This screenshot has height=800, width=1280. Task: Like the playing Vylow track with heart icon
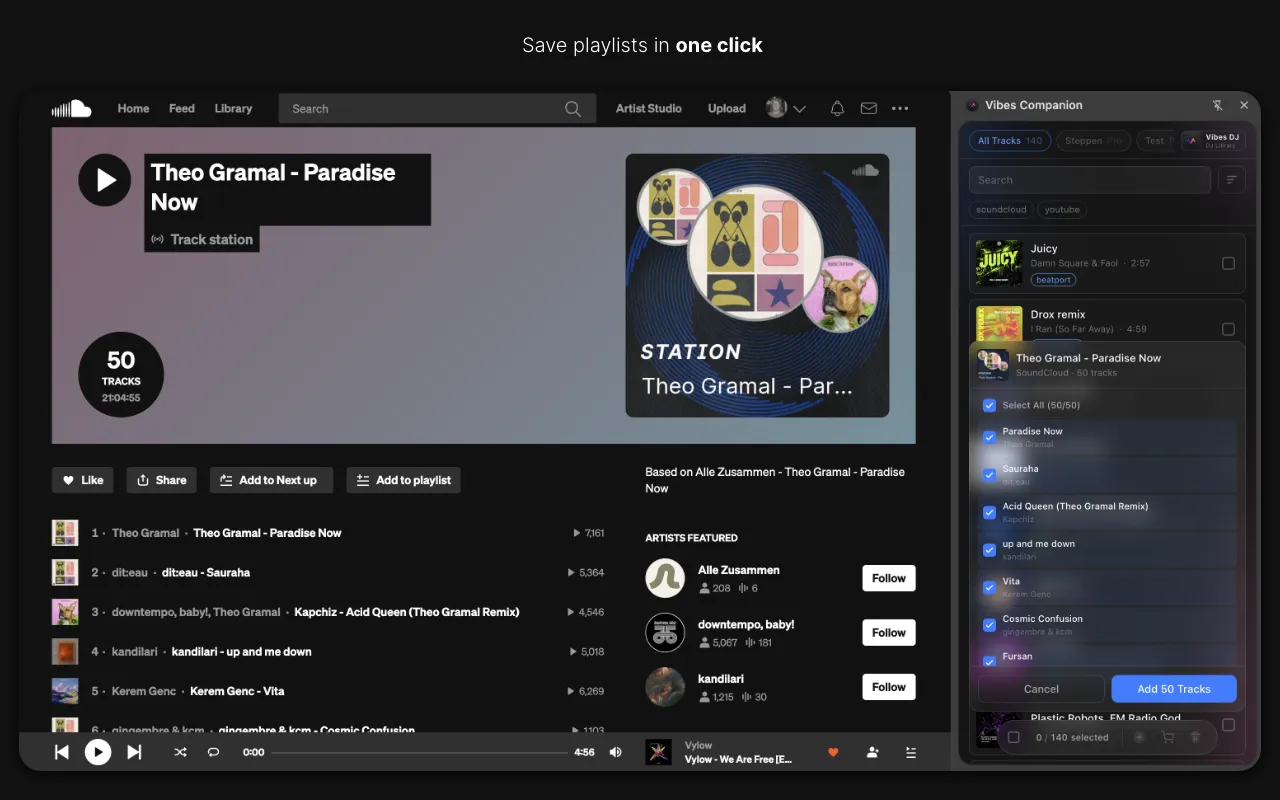(x=833, y=752)
